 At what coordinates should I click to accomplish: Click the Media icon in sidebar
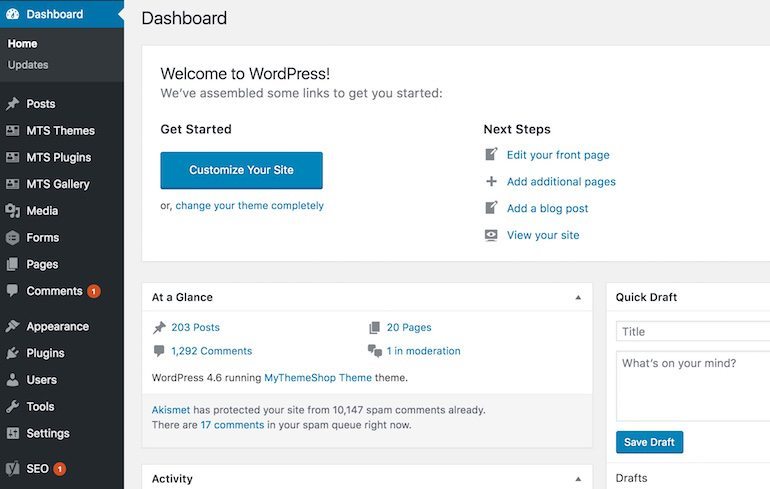point(12,211)
